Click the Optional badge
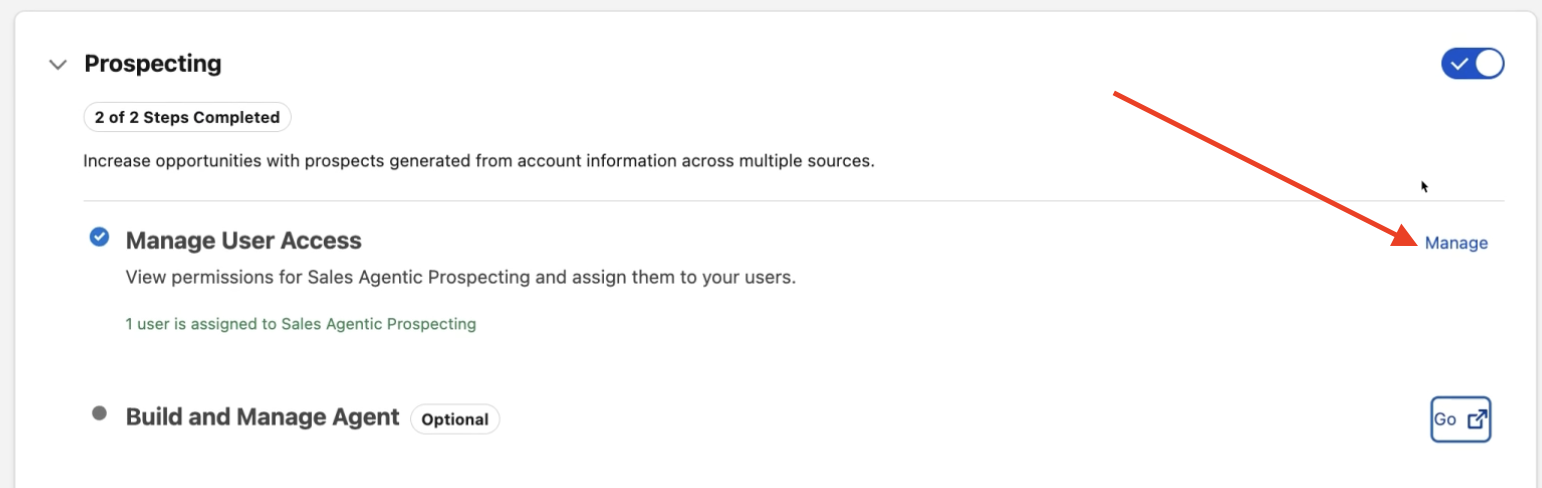Screen dimensions: 1542x488 click(455, 419)
